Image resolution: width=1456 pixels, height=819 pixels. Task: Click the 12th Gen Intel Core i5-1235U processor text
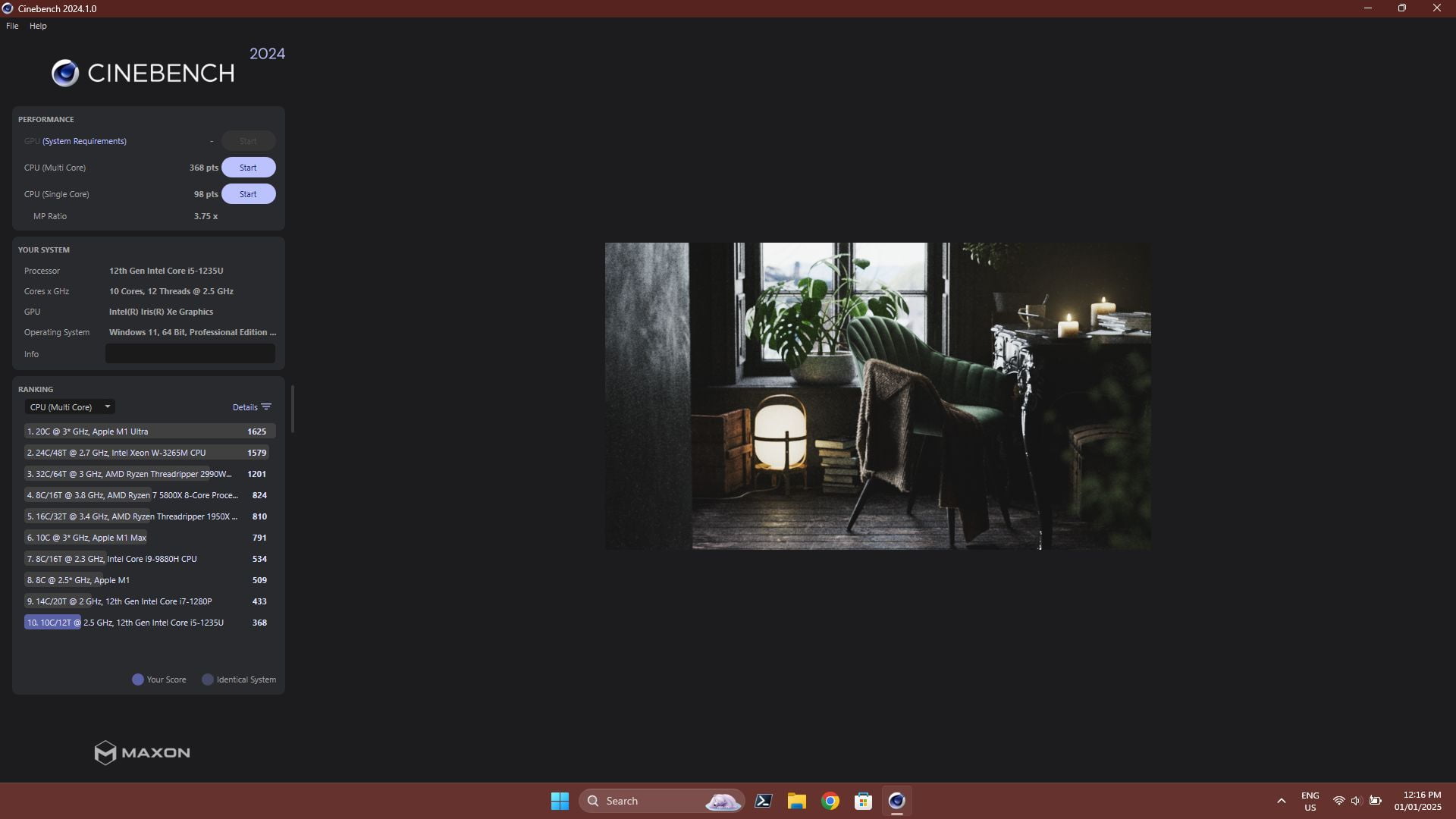tap(166, 271)
